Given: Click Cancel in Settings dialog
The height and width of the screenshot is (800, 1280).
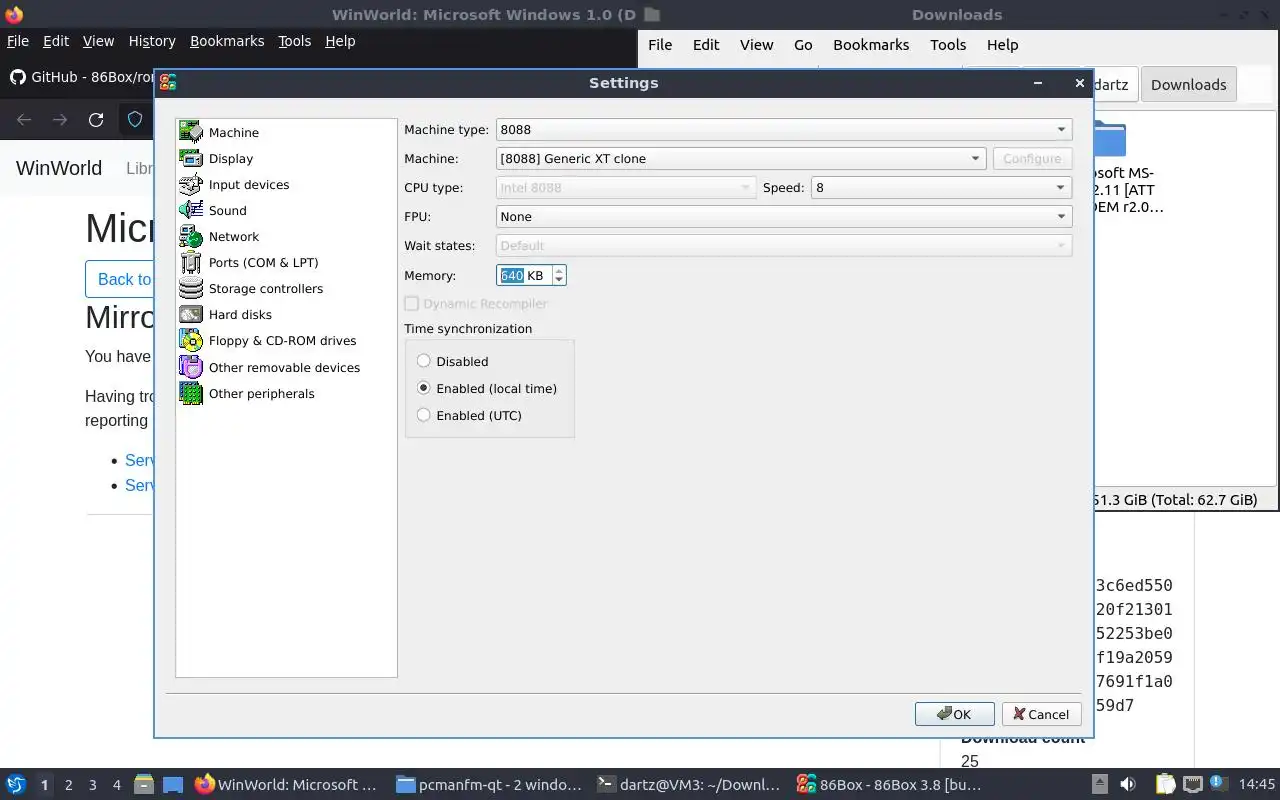Looking at the screenshot, I should 1041,714.
